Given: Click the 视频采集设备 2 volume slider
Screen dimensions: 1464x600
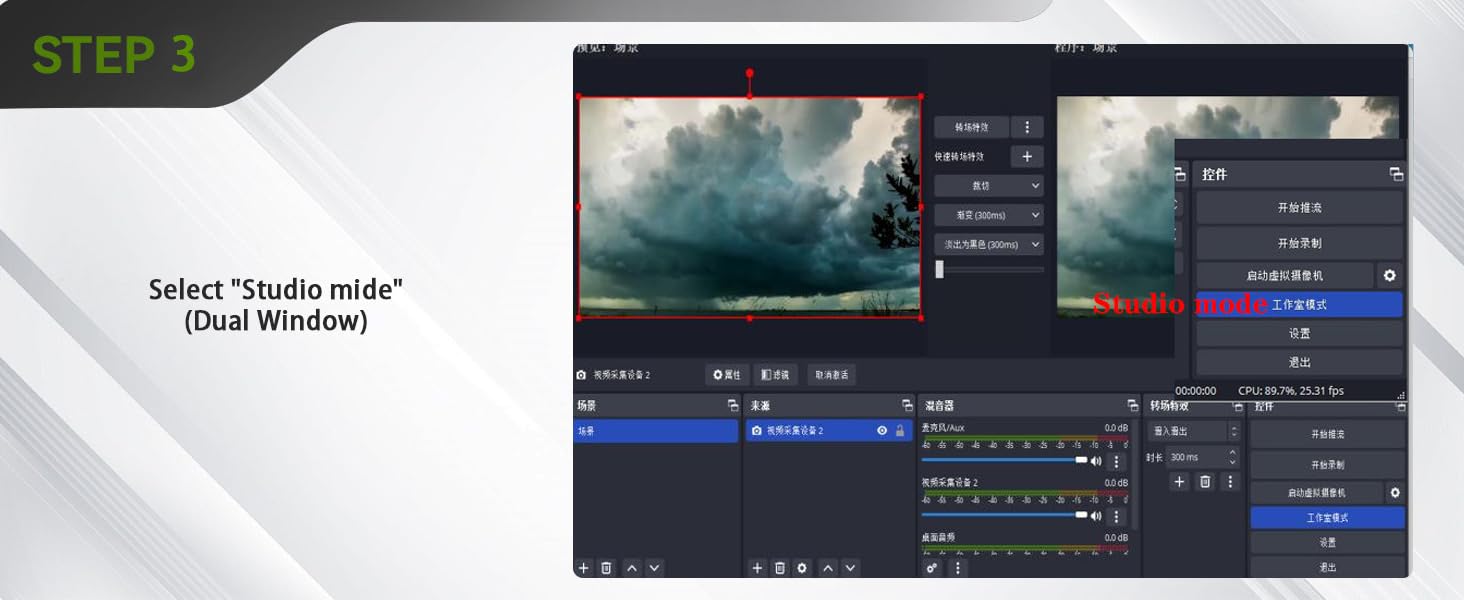Looking at the screenshot, I should pyautogui.click(x=1004, y=515).
